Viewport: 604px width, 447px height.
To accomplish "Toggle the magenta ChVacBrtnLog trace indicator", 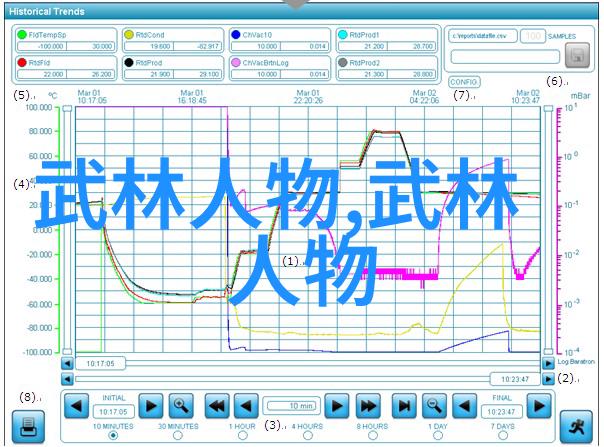I will pyautogui.click(x=236, y=62).
